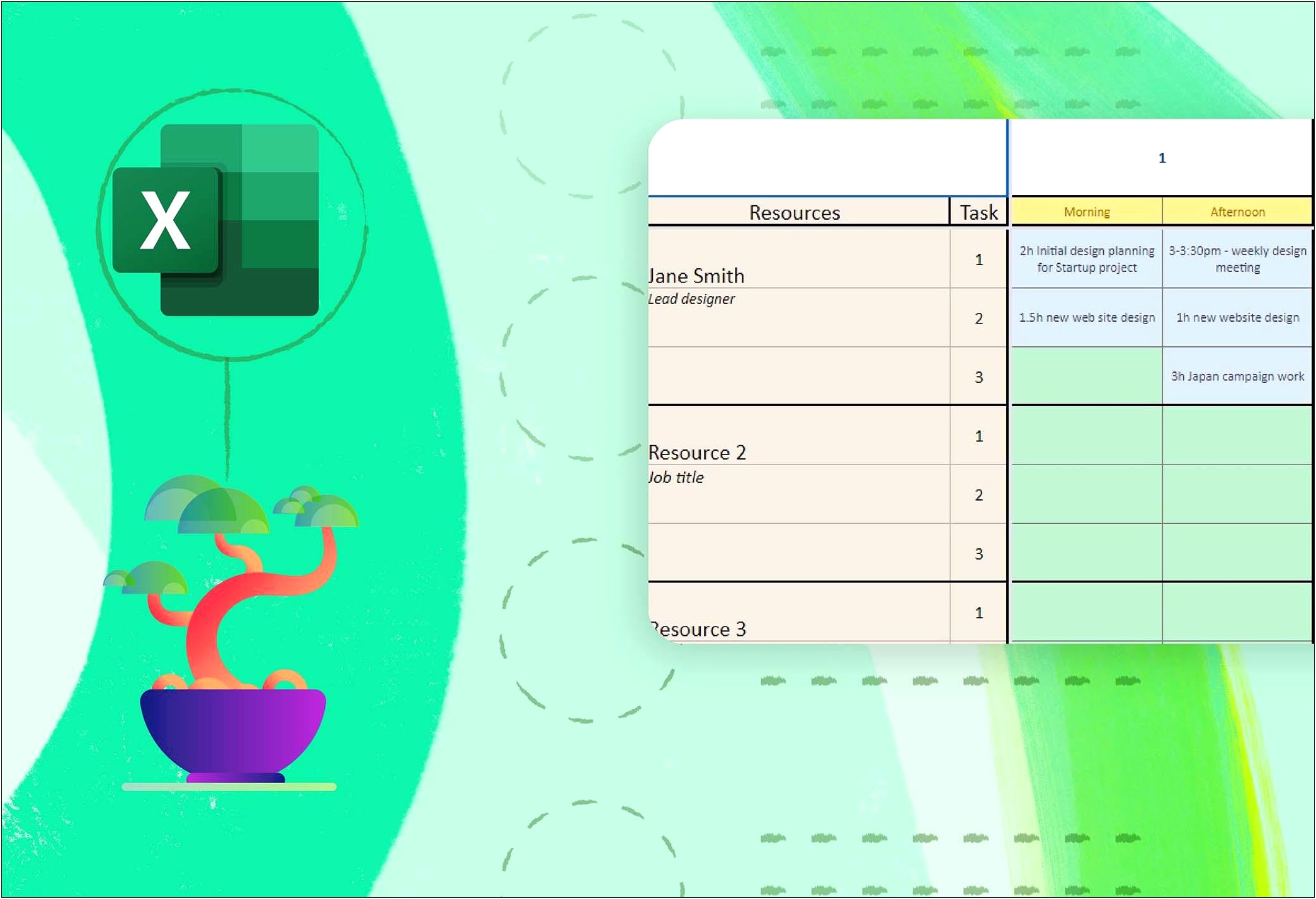Select Resource 2 task number 1 cell
1316x899 pixels.
[978, 436]
